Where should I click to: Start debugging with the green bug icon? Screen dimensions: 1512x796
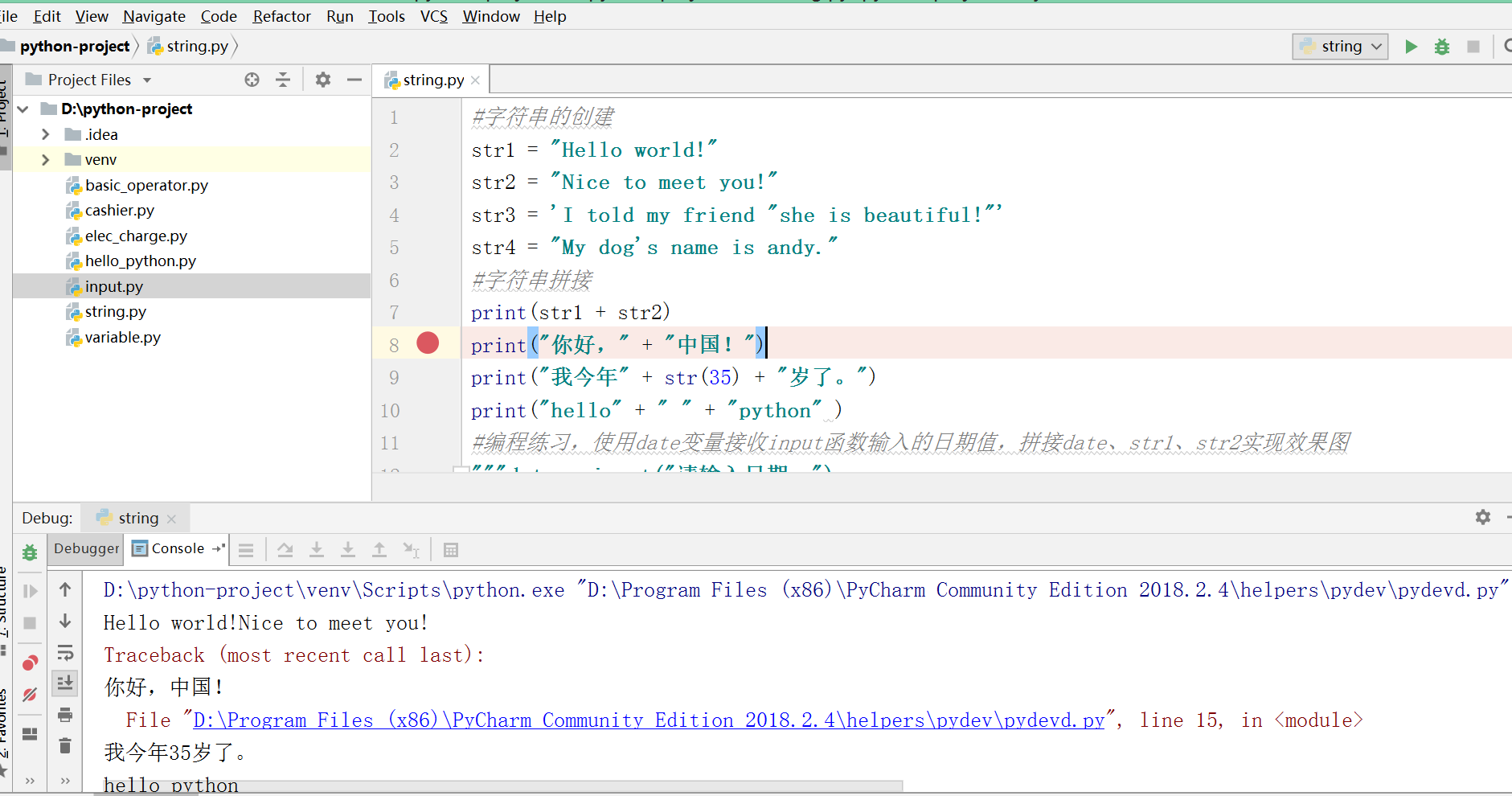[1442, 47]
